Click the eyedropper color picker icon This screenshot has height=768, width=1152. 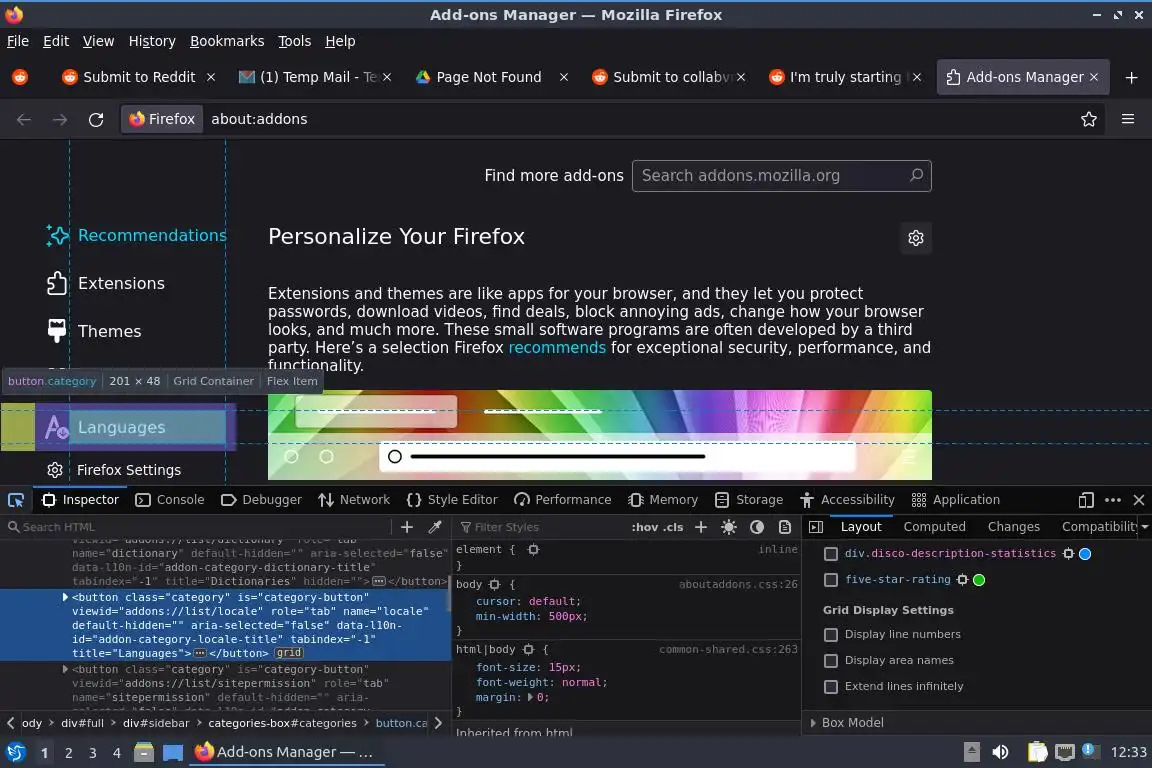pyautogui.click(x=435, y=527)
